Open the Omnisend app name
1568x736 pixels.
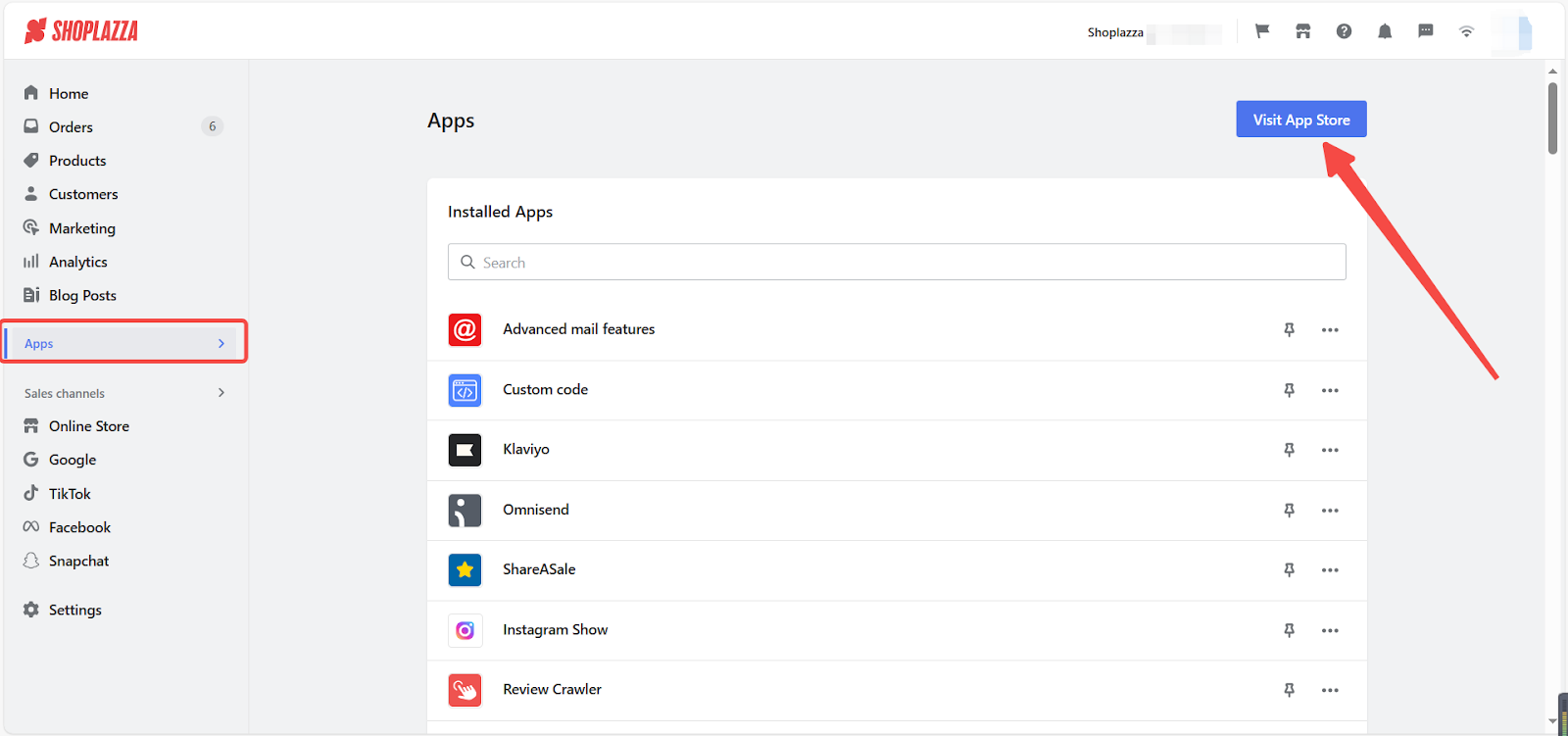point(536,510)
